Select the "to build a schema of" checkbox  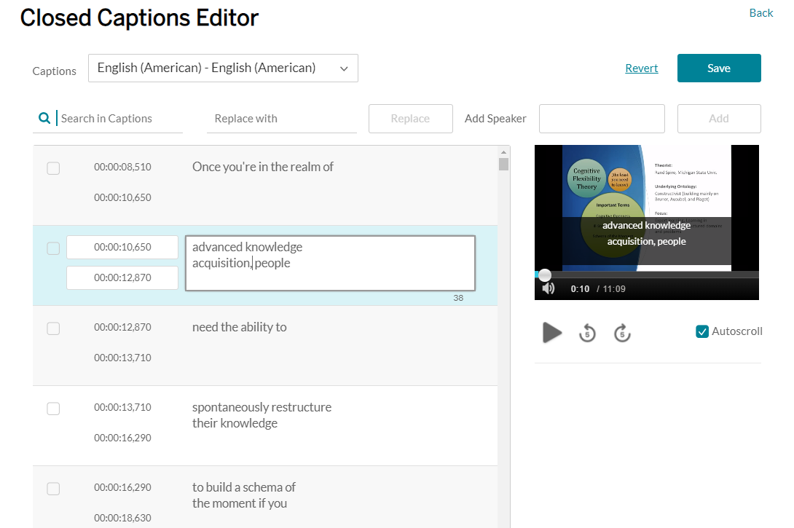pyautogui.click(x=53, y=489)
